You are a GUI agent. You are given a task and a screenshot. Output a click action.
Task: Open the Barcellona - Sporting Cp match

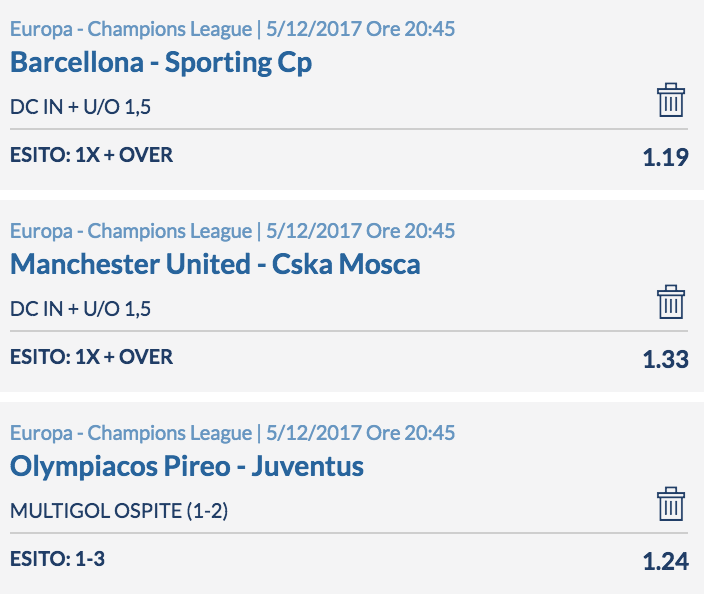coord(161,62)
